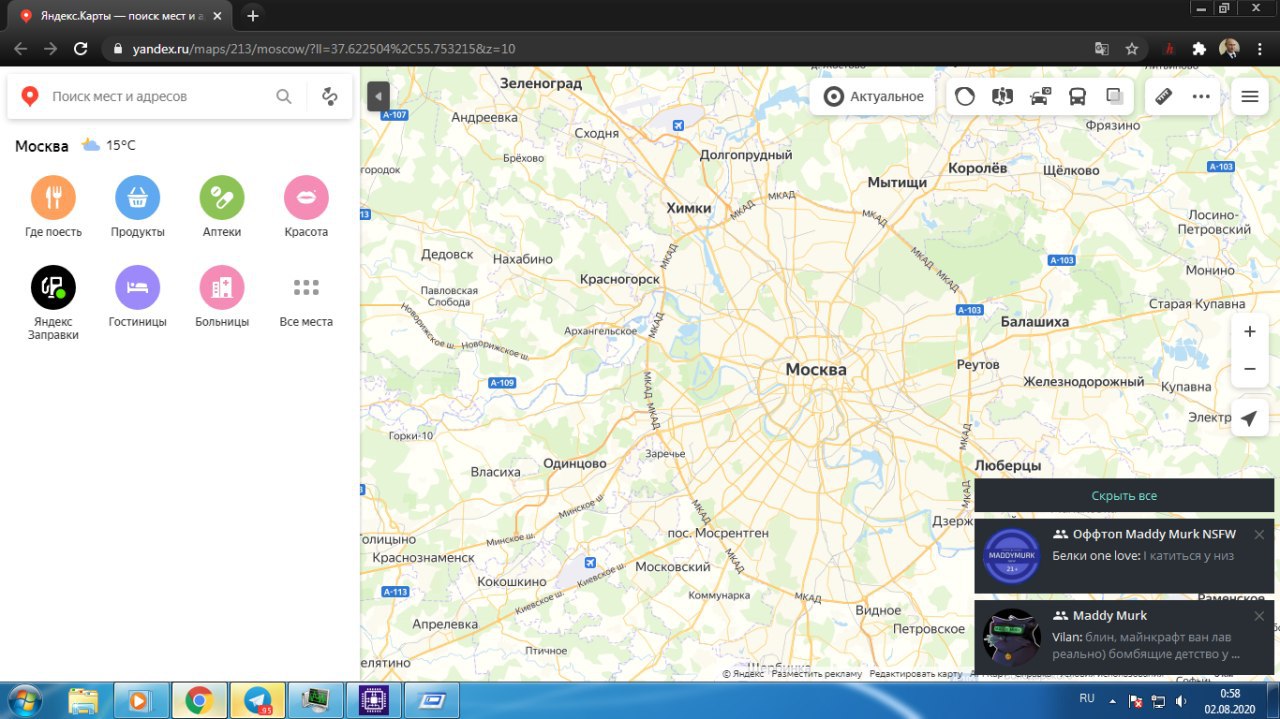Screen dimensions: 1280x719
Task: Click the RU language indicator in tray
Action: tap(1087, 698)
